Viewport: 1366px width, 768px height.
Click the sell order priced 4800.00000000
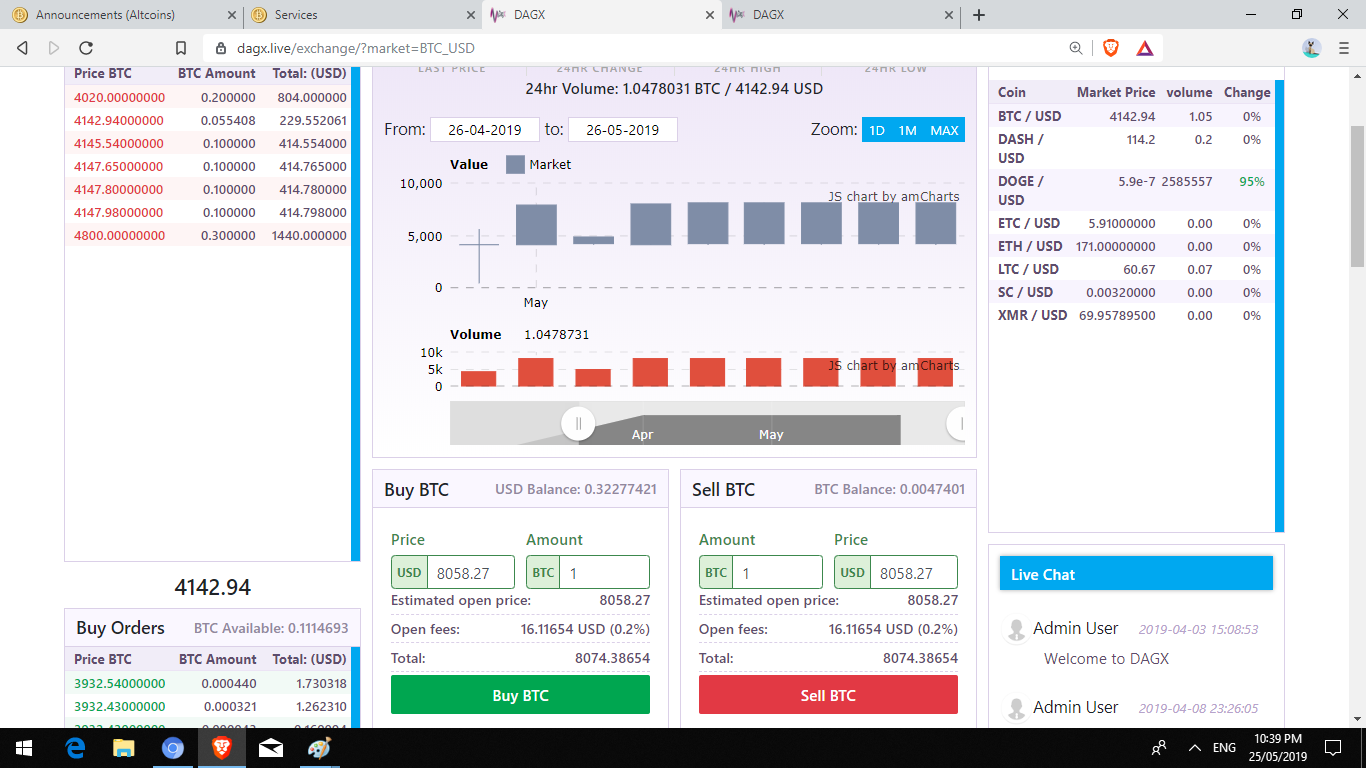coord(209,235)
